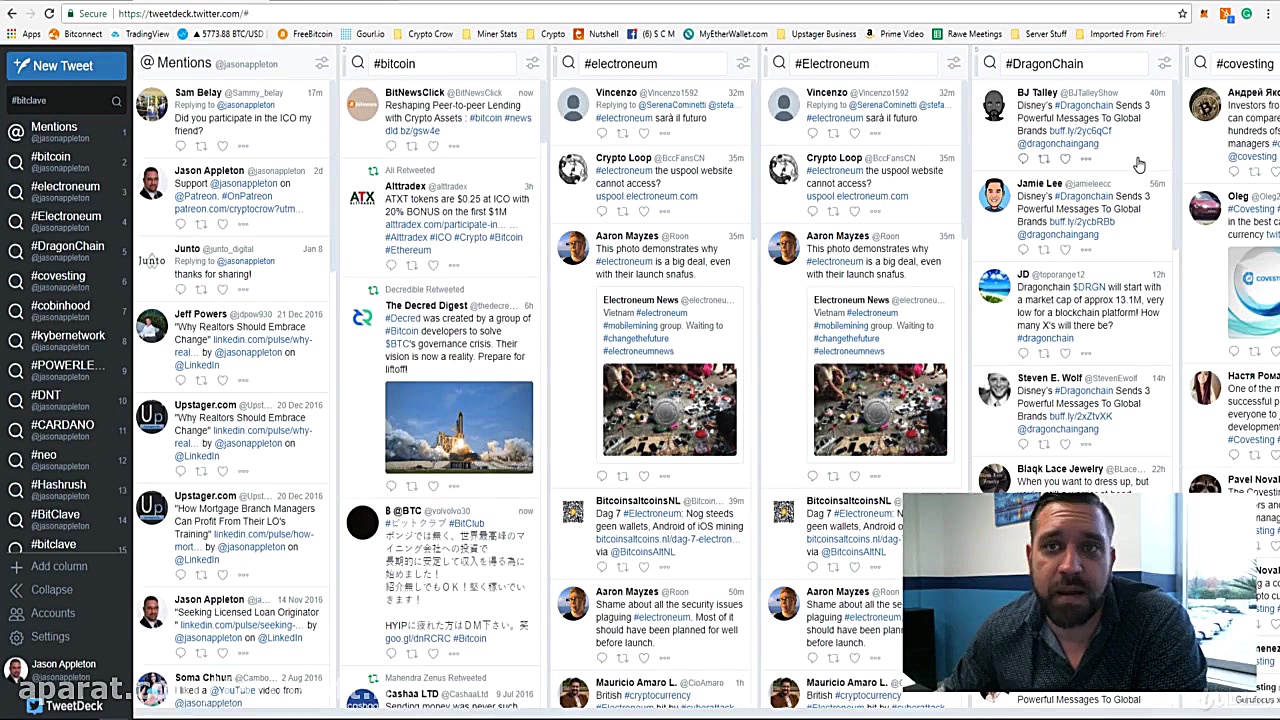Like Jamie Lee's Dragonchain tweet
The height and width of the screenshot is (720, 1280).
(1065, 250)
